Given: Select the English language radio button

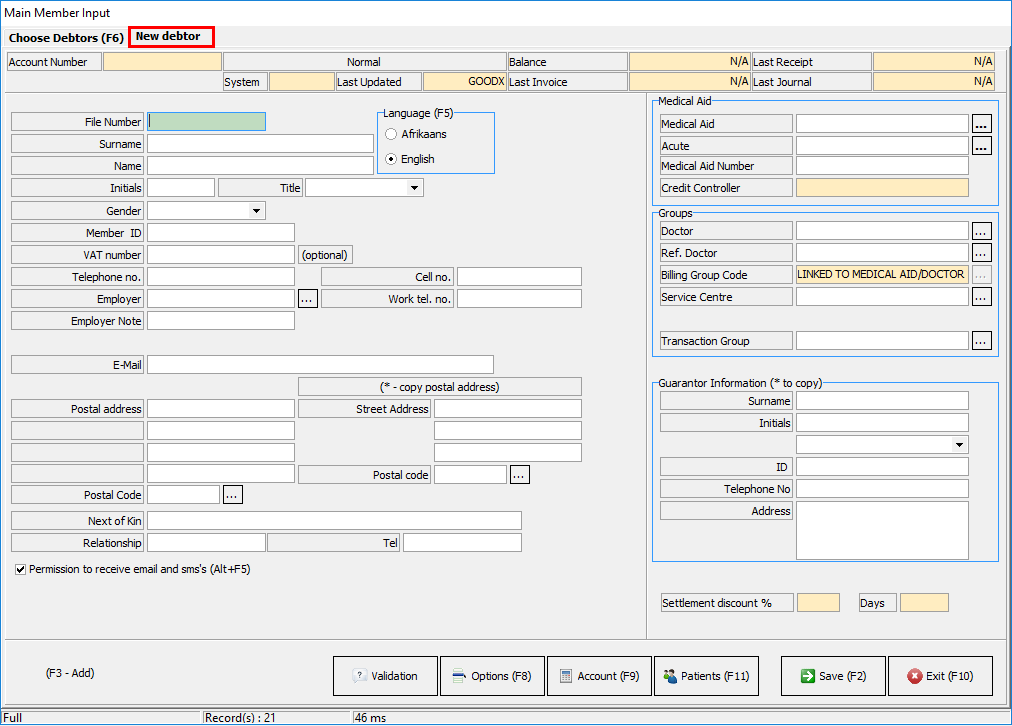Looking at the screenshot, I should [392, 159].
